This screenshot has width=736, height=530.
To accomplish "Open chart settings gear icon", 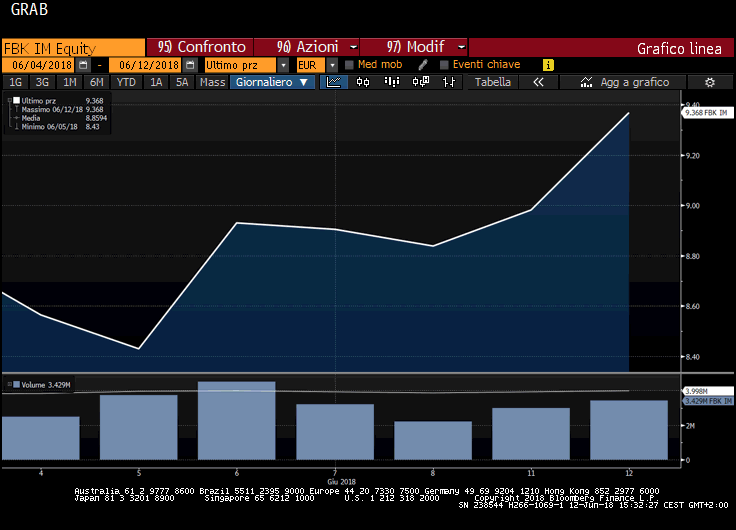I will [710, 82].
